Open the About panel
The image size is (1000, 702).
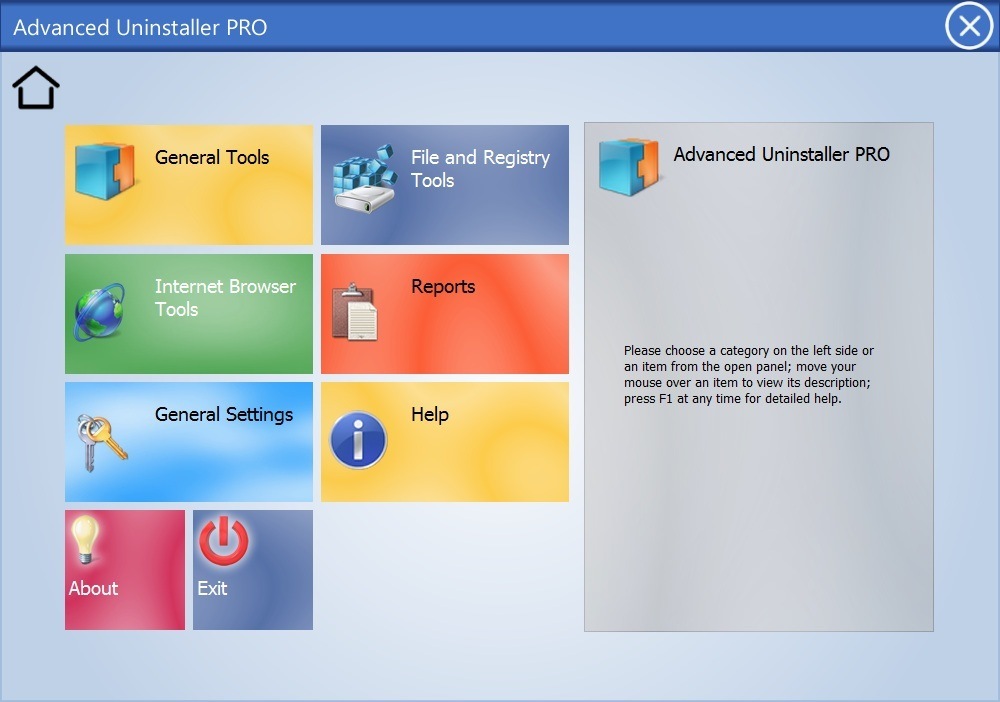click(x=124, y=569)
